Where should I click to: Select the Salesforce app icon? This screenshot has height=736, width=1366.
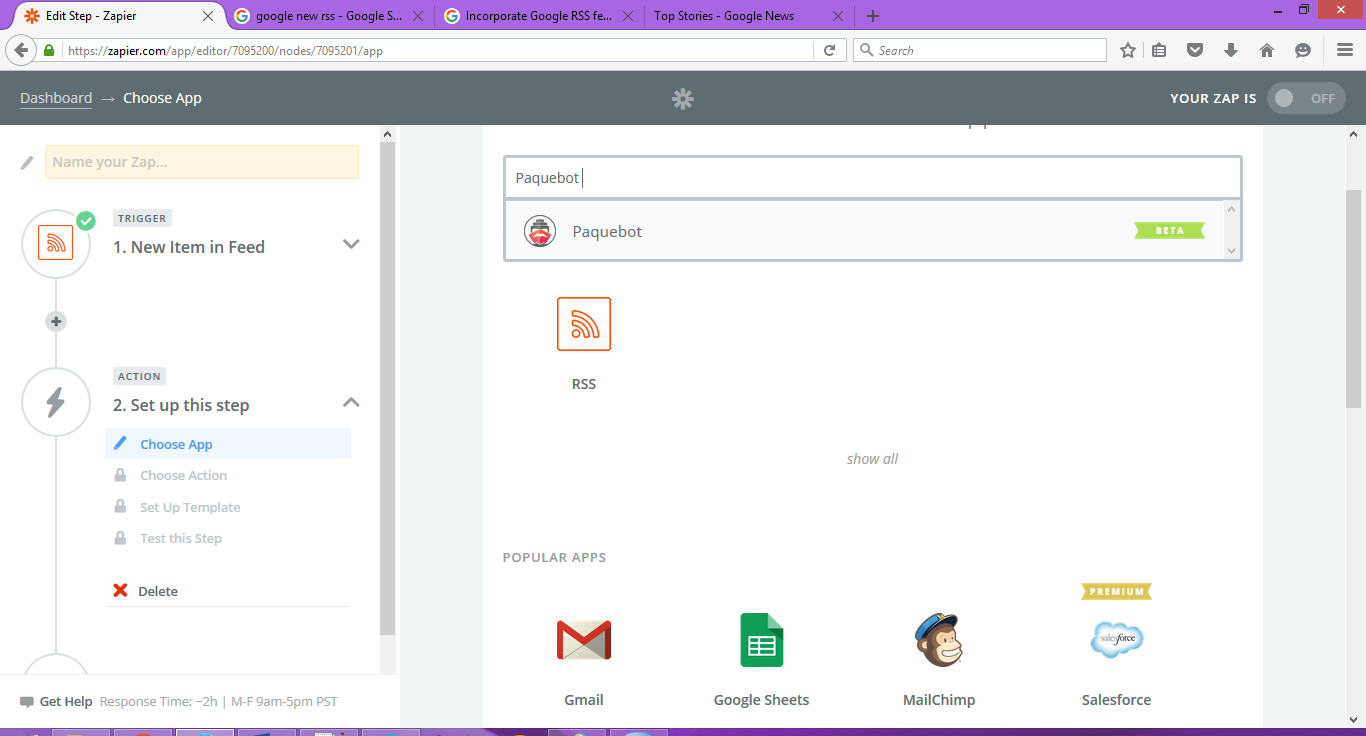[1116, 640]
